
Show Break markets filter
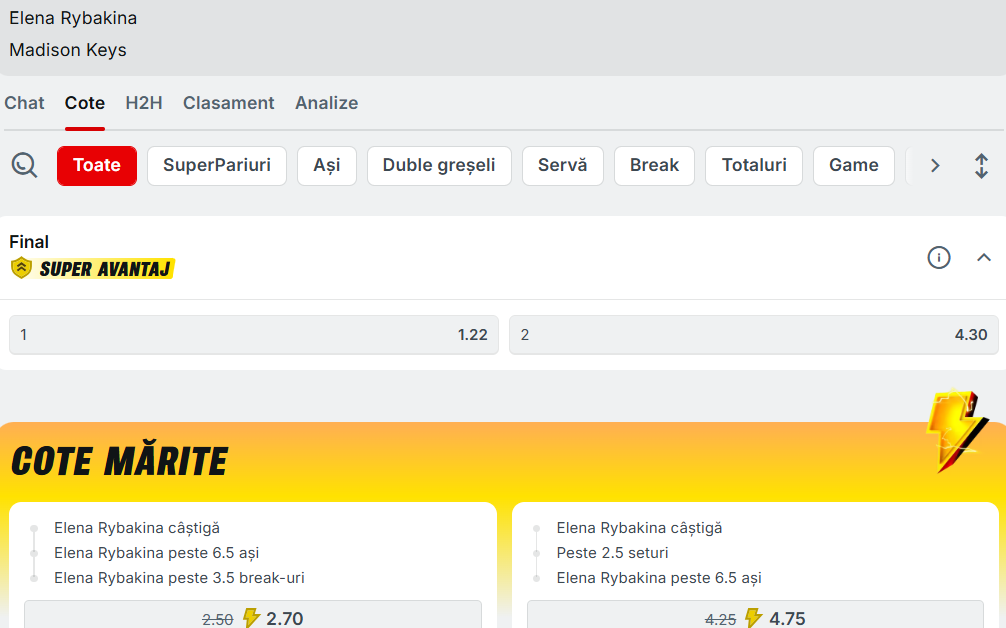pyautogui.click(x=654, y=166)
